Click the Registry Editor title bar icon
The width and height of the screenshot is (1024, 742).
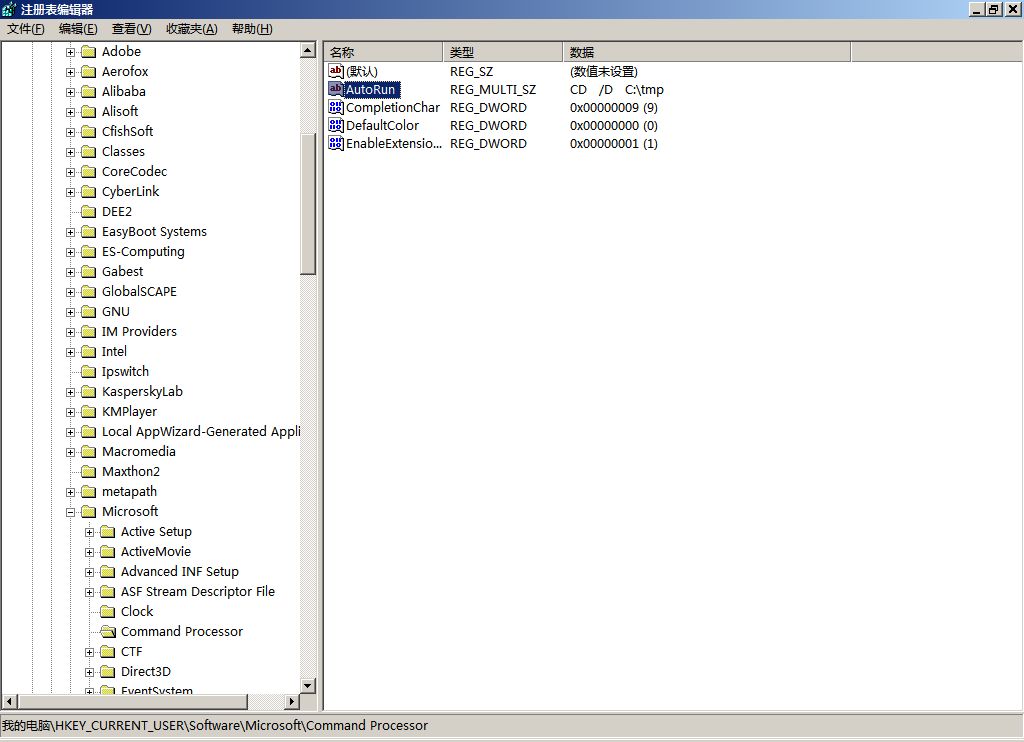click(x=9, y=9)
